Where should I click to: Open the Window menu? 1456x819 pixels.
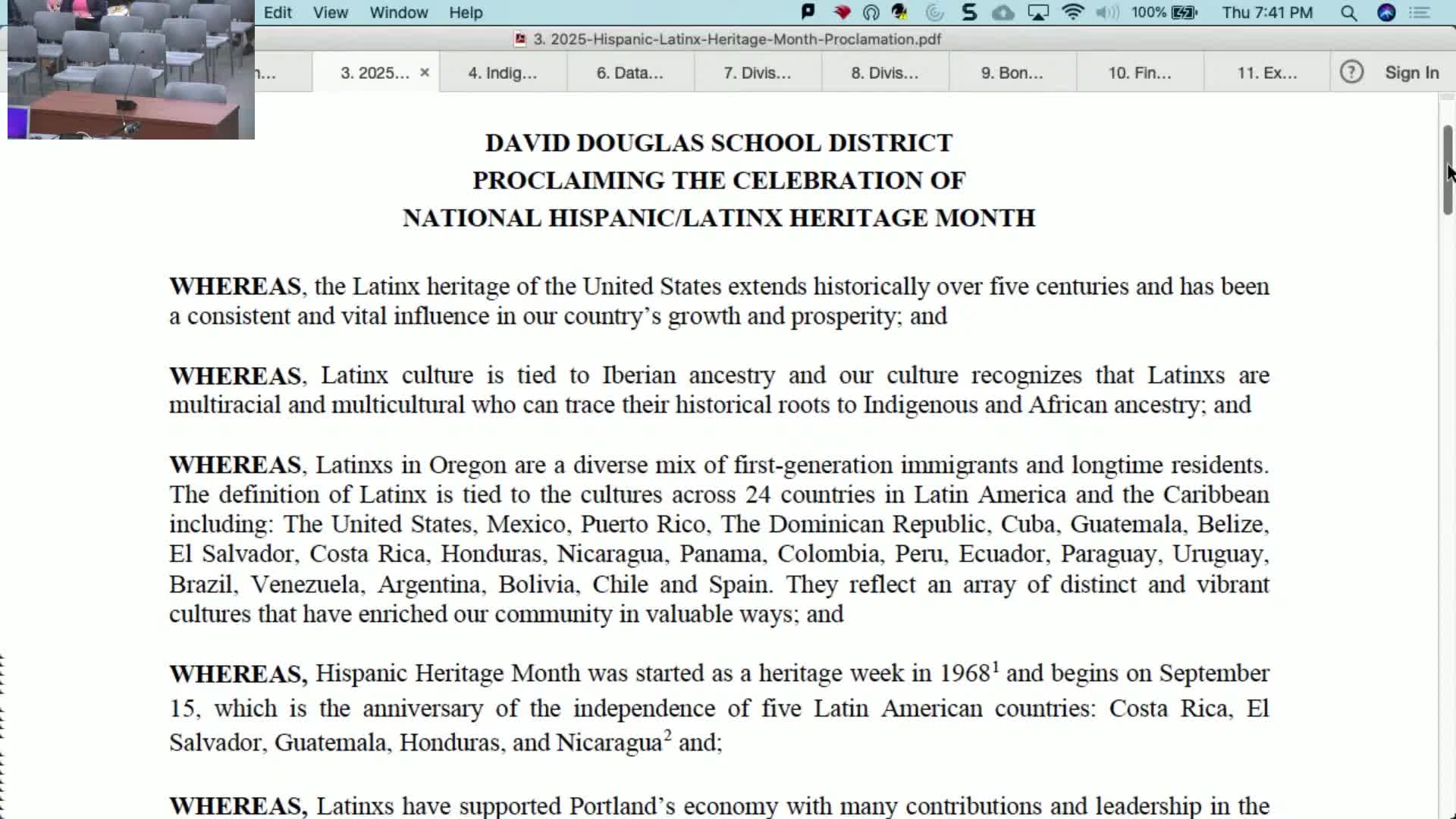click(x=398, y=13)
